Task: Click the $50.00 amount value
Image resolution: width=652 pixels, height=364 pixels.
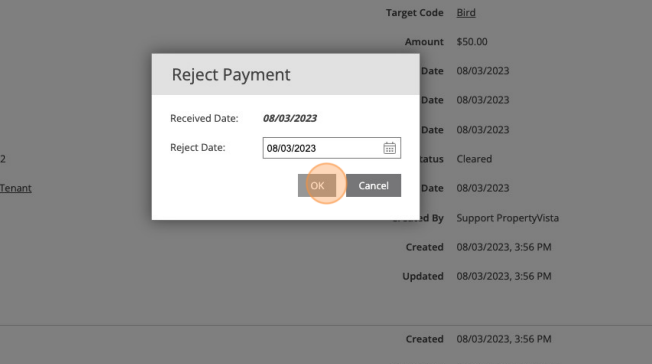Action: pos(472,42)
